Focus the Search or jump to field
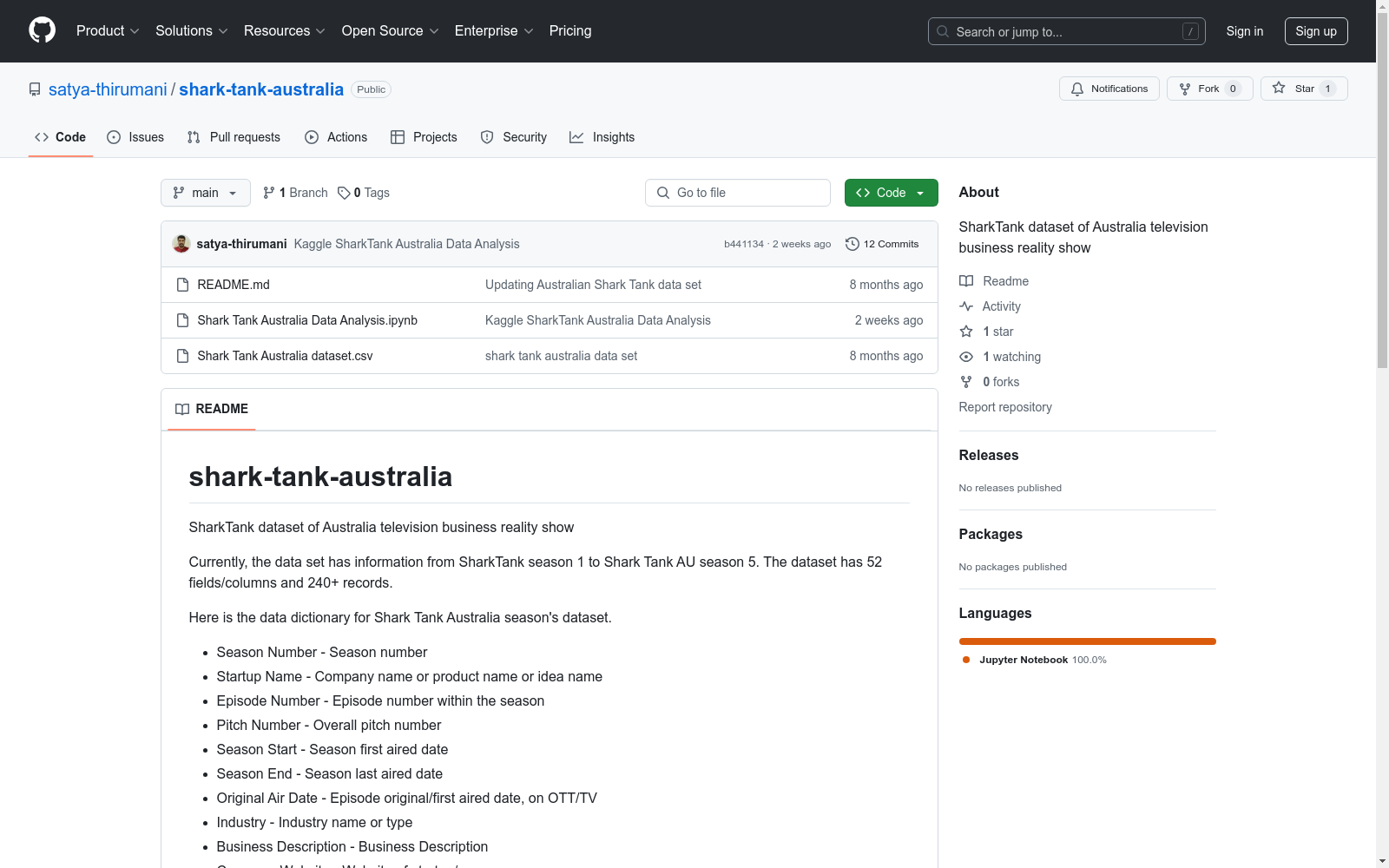Viewport: 1389px width, 868px height. tap(1066, 31)
